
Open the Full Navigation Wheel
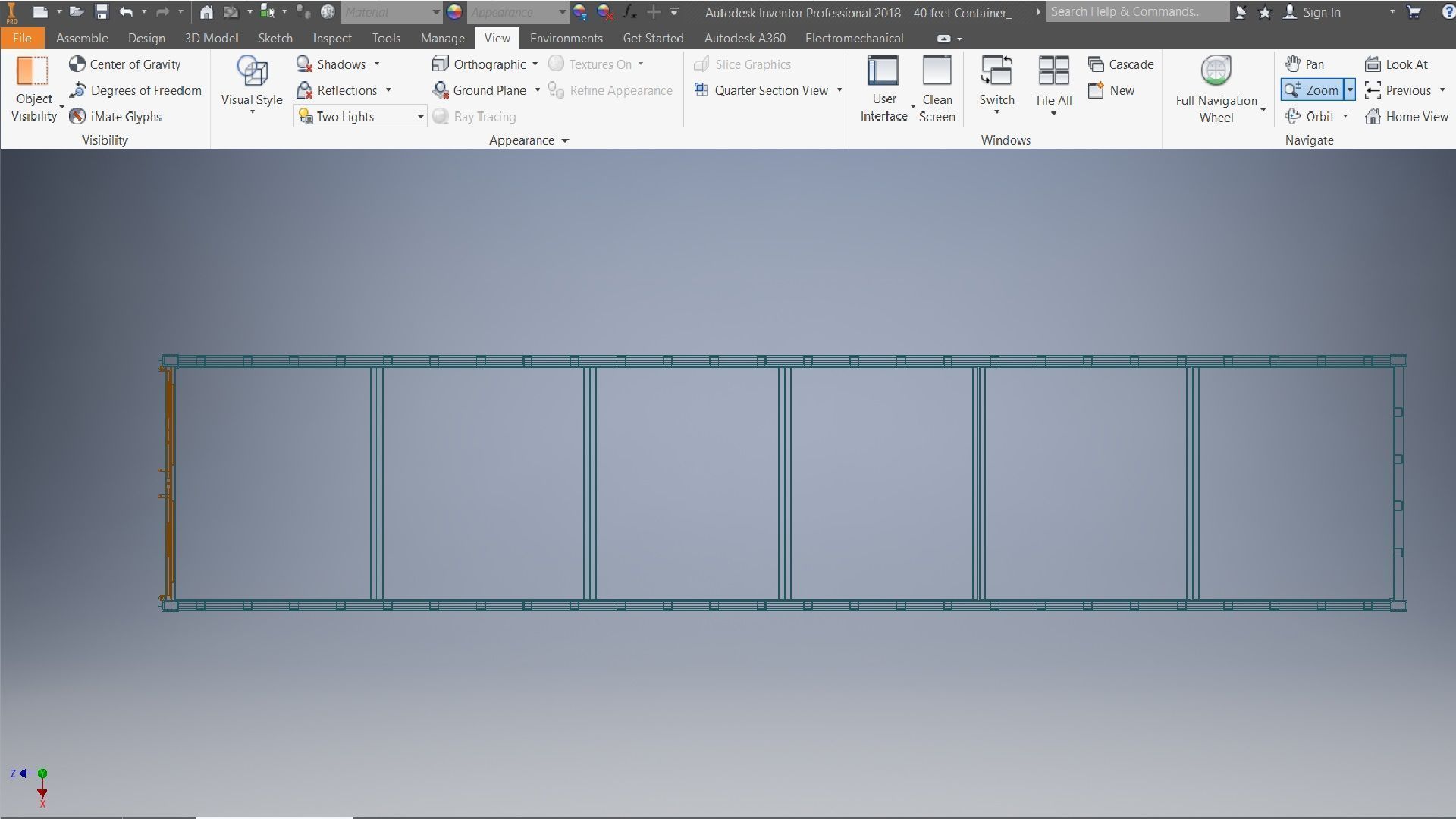1216,88
